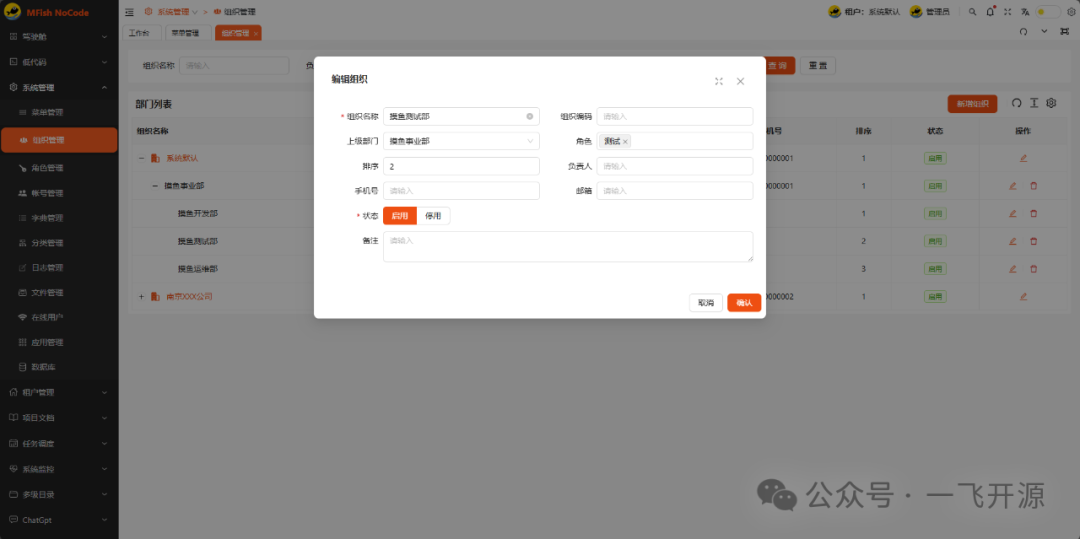Select the 停用 status option
1080x539 pixels.
pyautogui.click(x=433, y=216)
